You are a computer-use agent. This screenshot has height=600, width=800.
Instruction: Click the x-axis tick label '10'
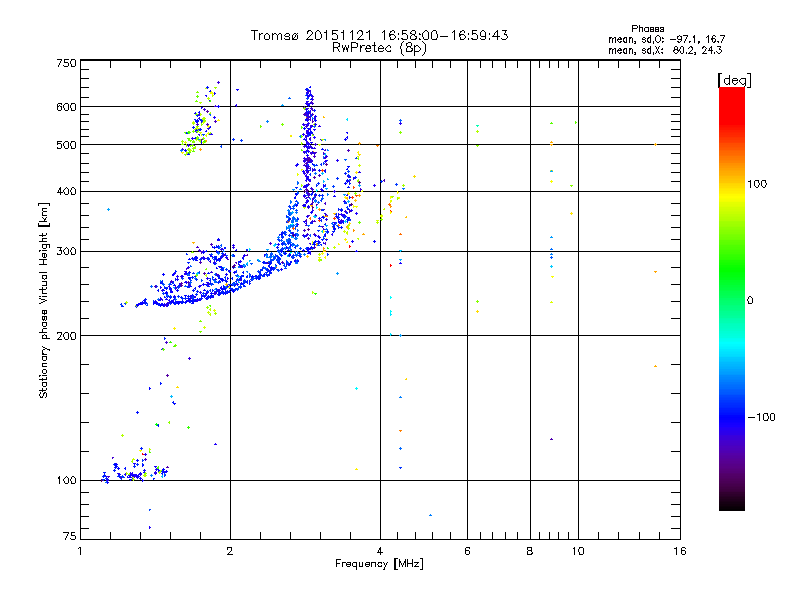(x=578, y=551)
